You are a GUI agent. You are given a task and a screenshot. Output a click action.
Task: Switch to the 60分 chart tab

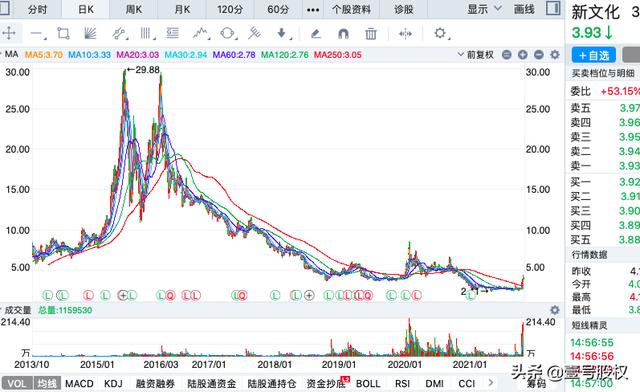pos(278,9)
